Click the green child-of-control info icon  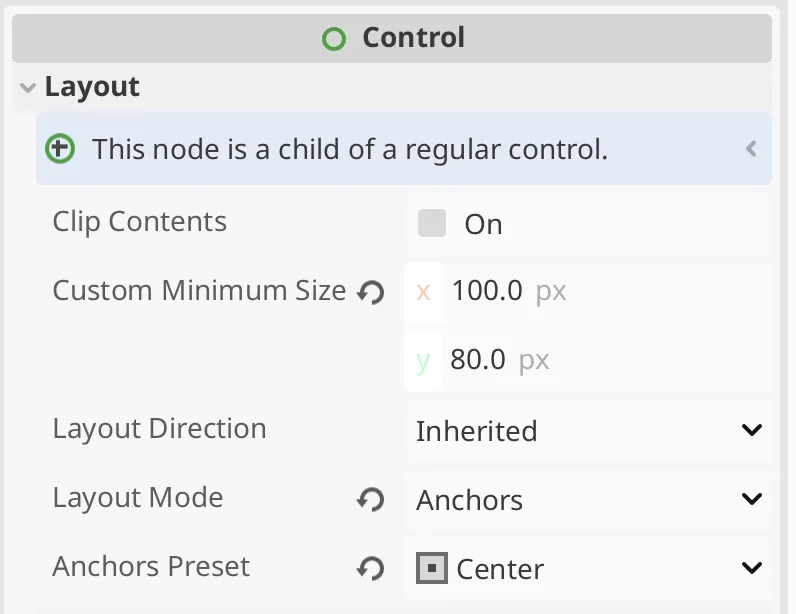[x=60, y=149]
